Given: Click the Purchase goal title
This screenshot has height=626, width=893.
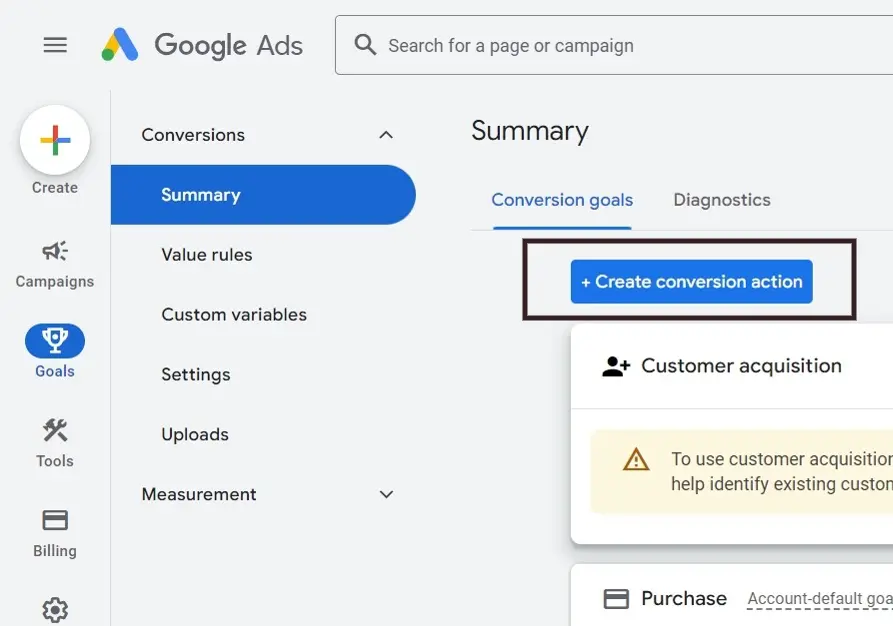Looking at the screenshot, I should (684, 599).
